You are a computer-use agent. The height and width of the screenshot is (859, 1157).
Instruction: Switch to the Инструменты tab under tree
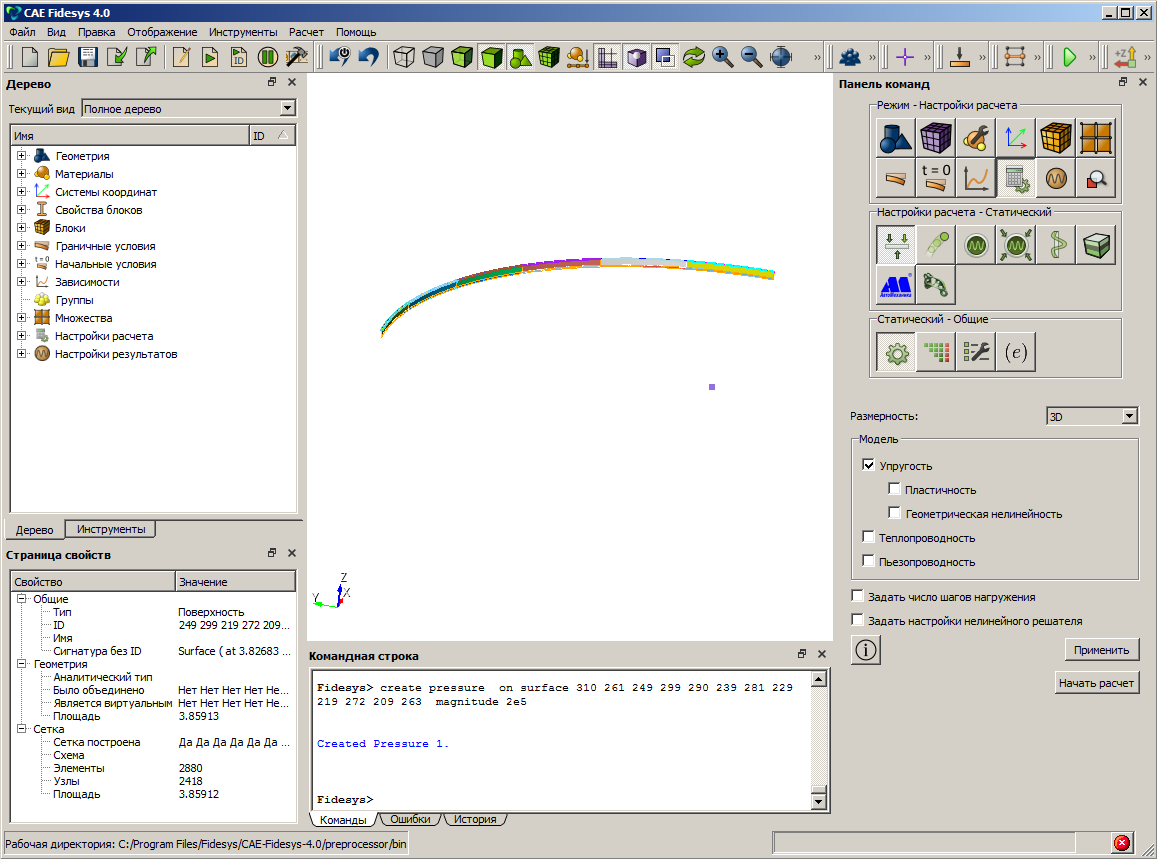pyautogui.click(x=111, y=529)
